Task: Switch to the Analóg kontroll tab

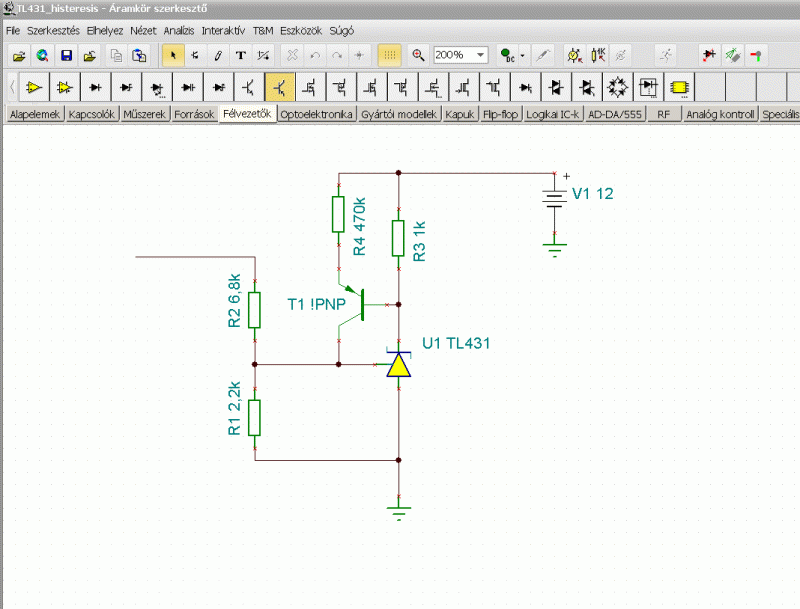Action: point(720,114)
